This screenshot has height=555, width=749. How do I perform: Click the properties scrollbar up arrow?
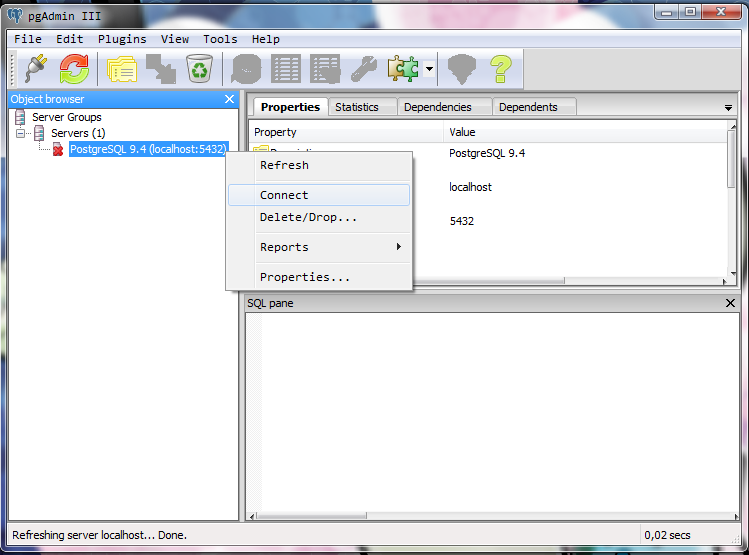pyautogui.click(x=732, y=126)
